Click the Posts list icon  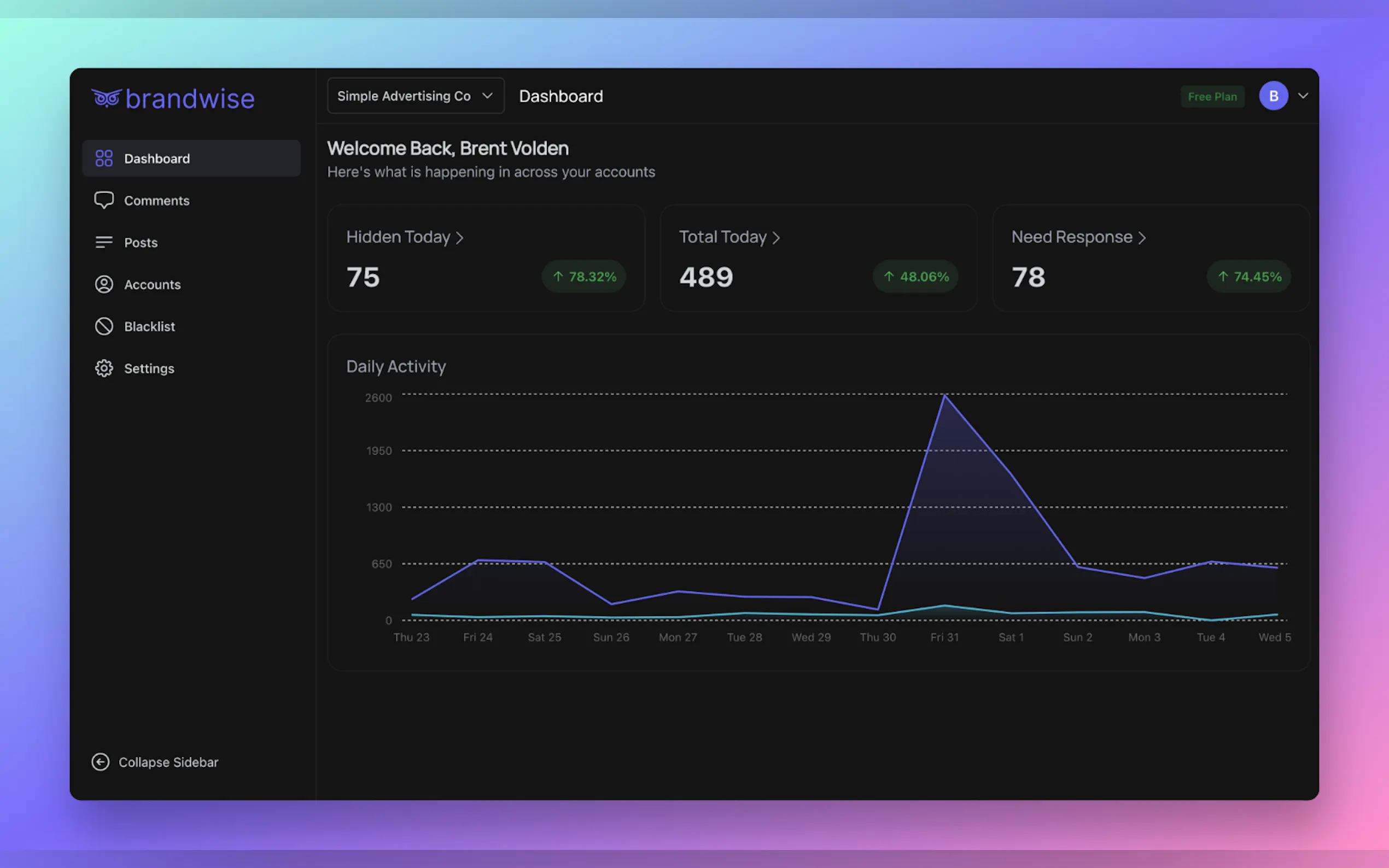tap(104, 242)
